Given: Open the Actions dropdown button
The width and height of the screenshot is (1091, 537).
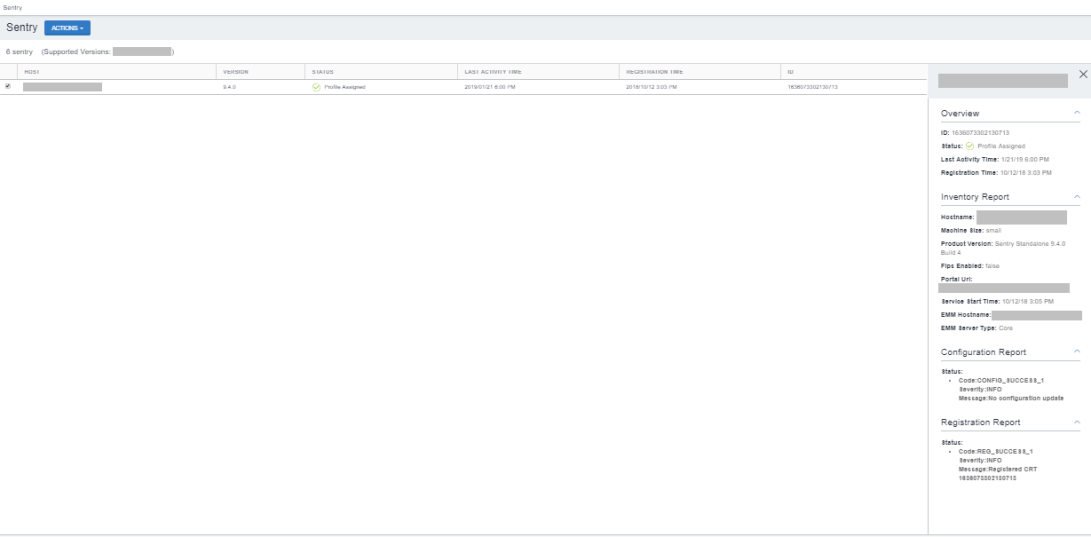Looking at the screenshot, I should (x=67, y=28).
